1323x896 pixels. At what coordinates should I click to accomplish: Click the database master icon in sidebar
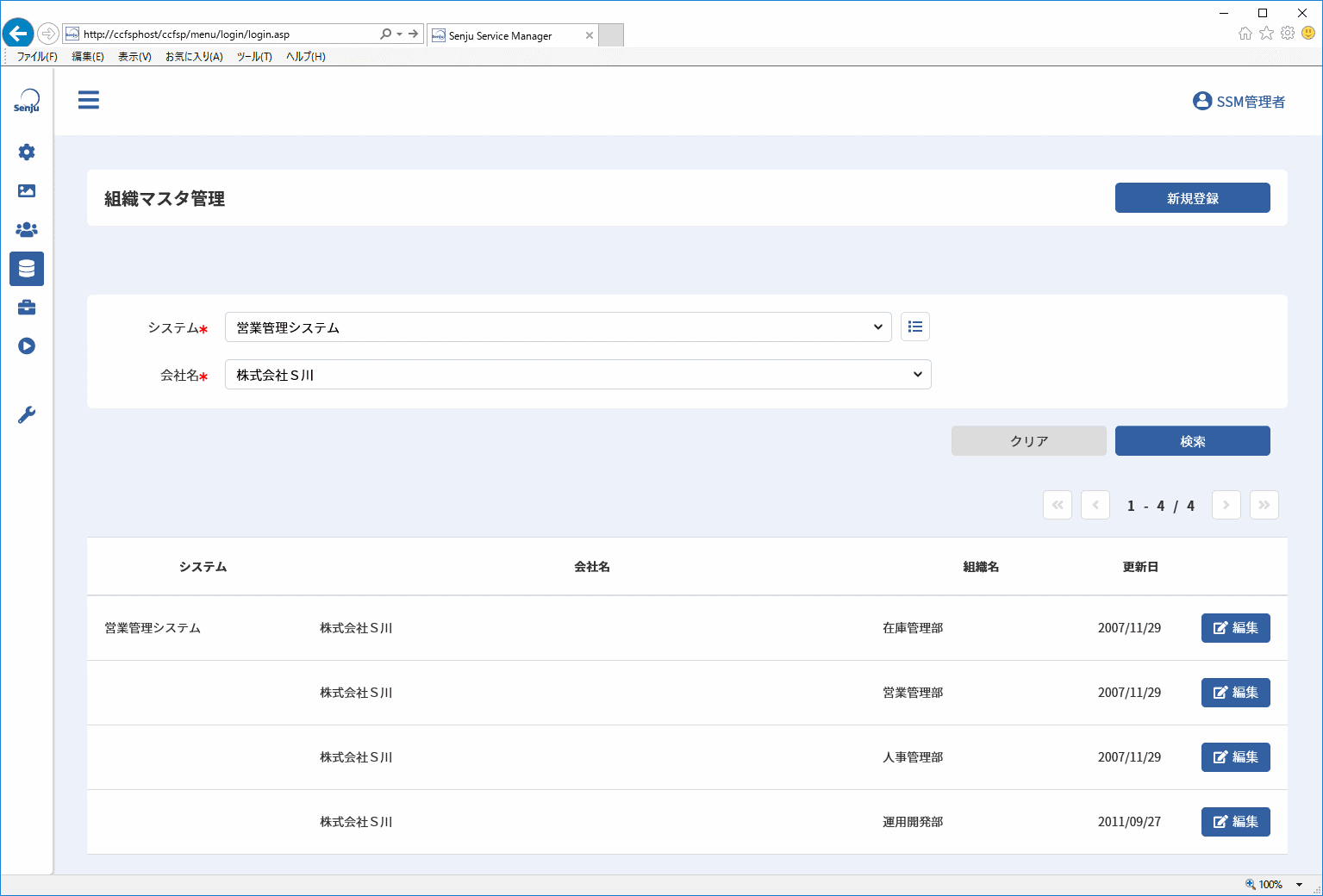pyautogui.click(x=27, y=269)
